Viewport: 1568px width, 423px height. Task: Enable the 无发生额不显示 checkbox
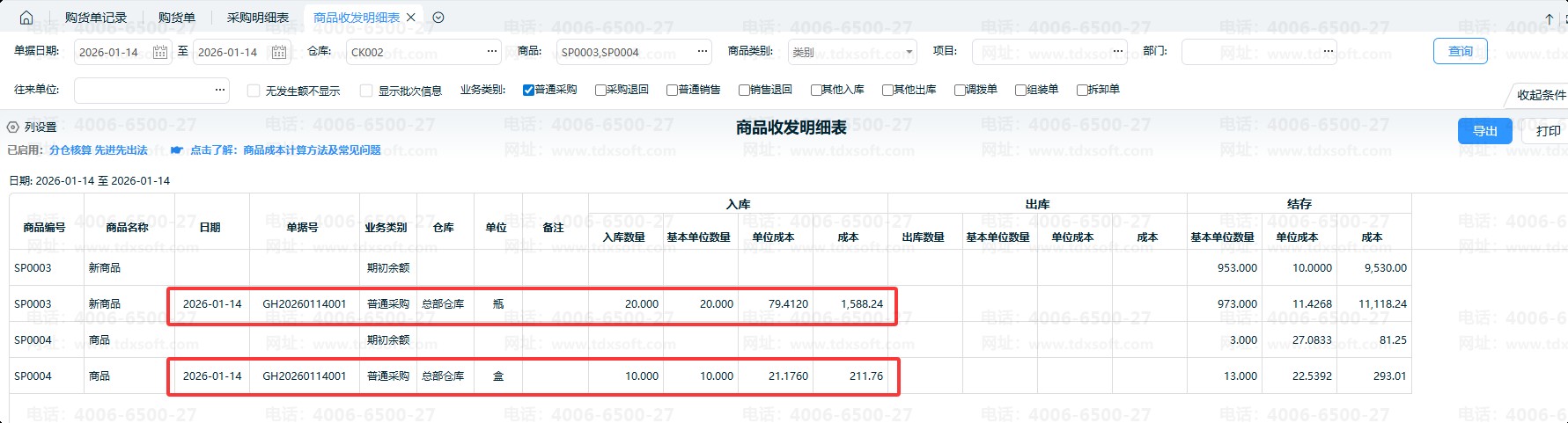[x=254, y=91]
